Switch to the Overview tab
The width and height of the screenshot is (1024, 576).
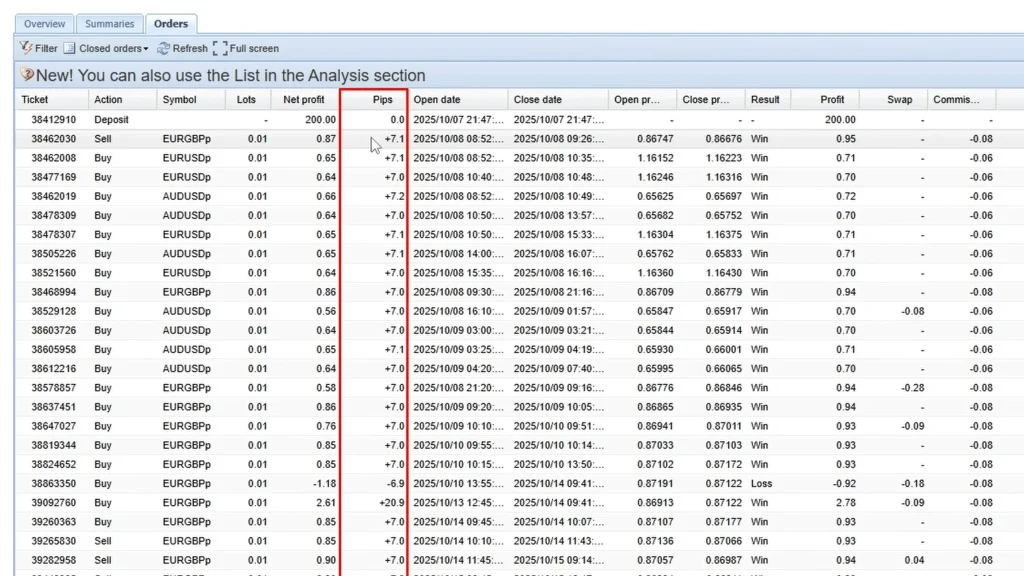click(45, 23)
